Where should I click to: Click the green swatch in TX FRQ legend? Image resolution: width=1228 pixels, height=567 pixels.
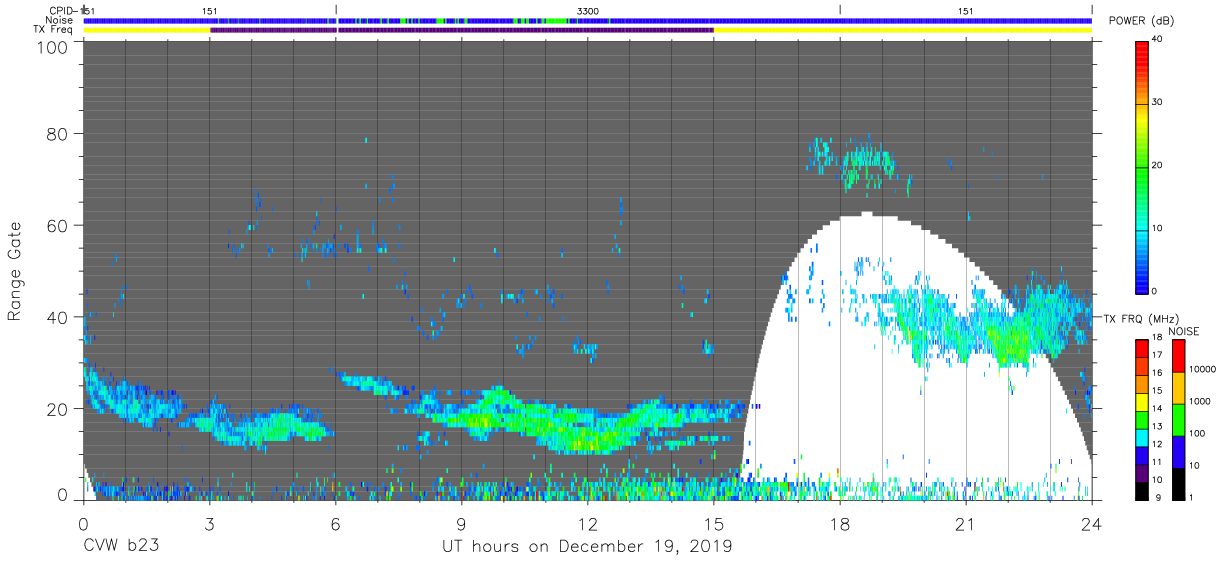[1141, 418]
